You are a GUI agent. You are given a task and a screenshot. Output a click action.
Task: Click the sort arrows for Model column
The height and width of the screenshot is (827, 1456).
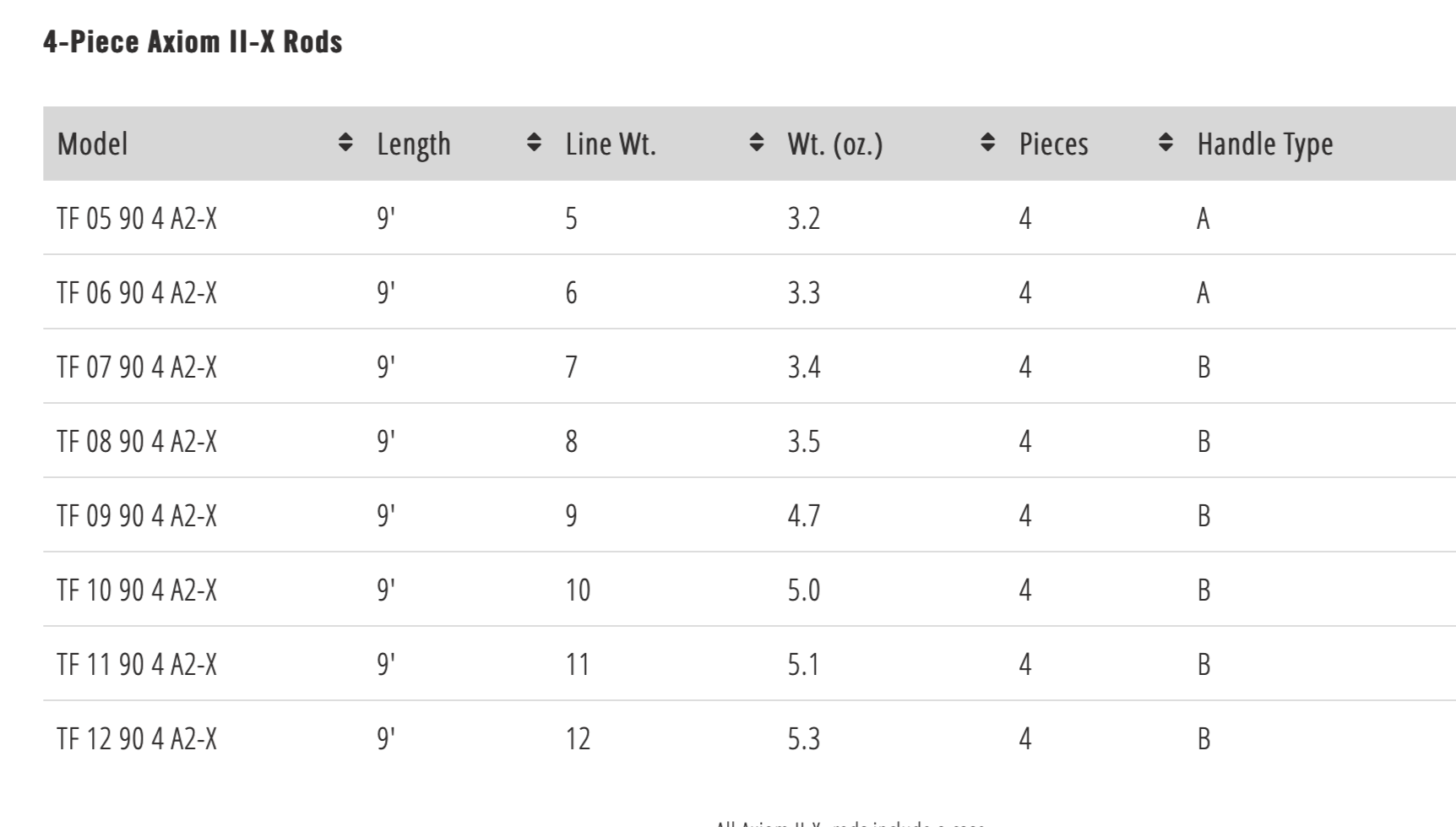coord(345,143)
